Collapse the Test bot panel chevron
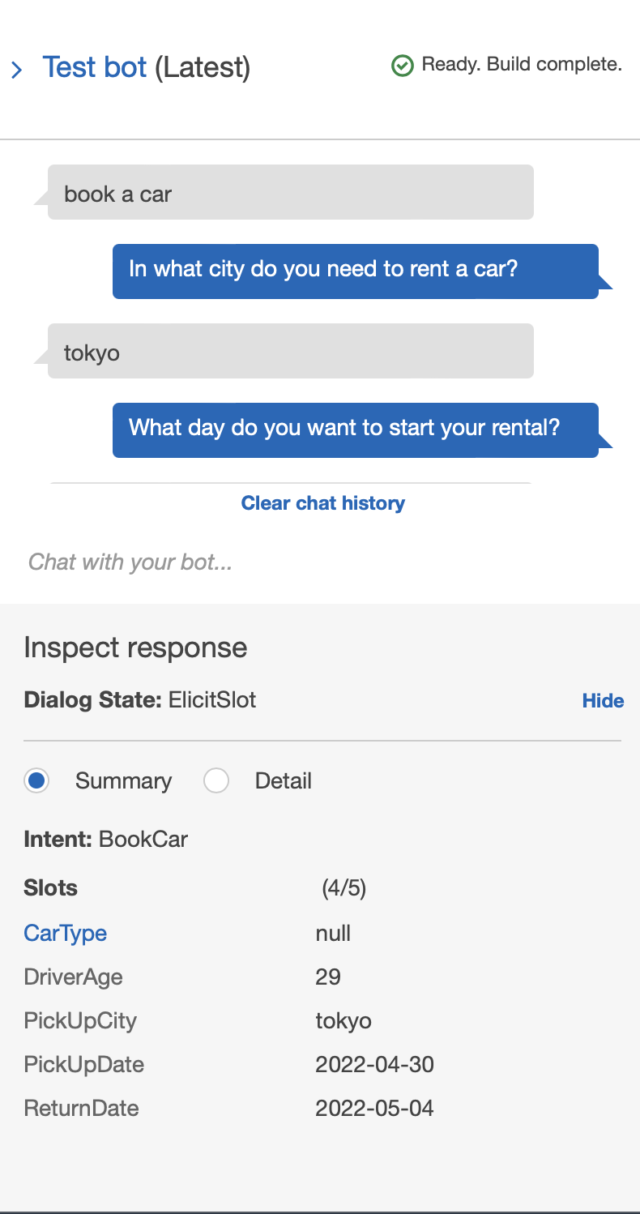 click(16, 70)
